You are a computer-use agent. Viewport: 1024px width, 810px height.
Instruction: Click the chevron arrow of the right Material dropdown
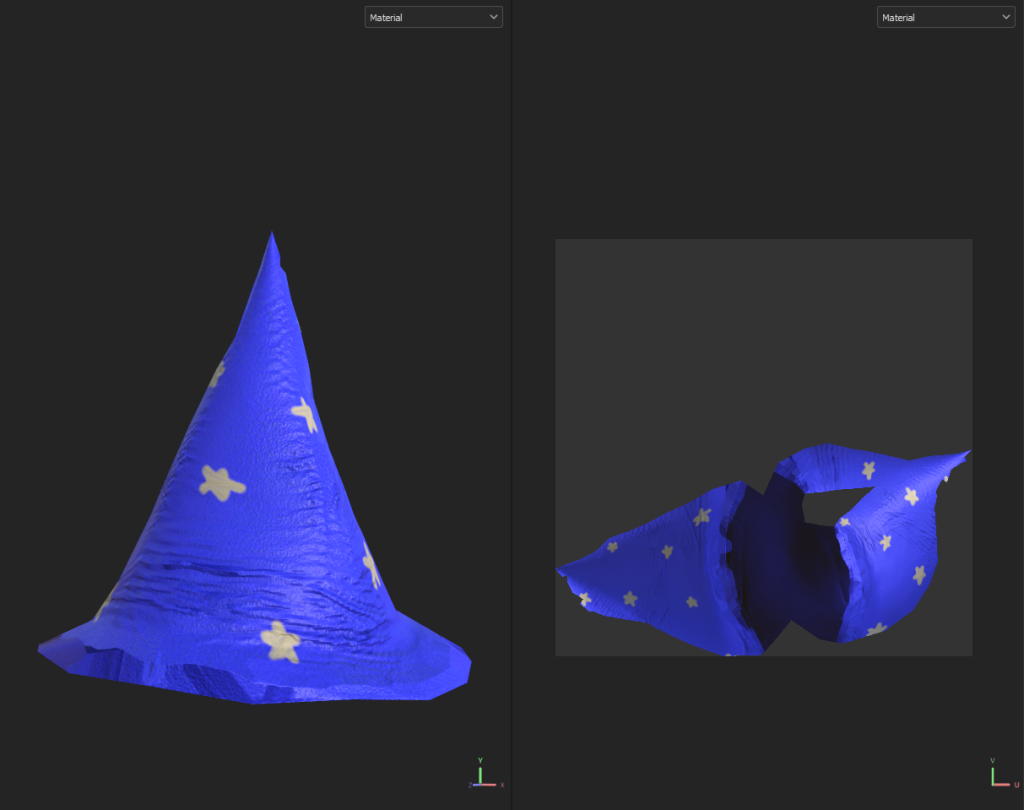(1004, 17)
